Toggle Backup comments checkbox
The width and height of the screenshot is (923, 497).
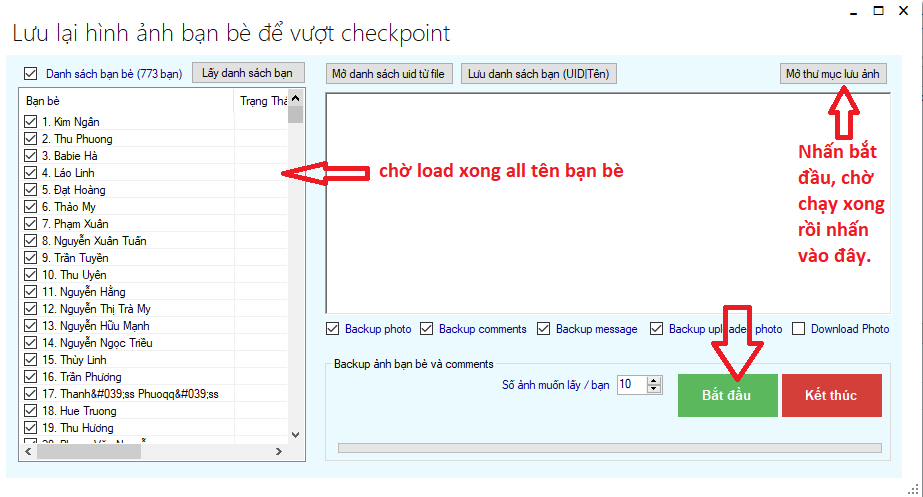[426, 329]
